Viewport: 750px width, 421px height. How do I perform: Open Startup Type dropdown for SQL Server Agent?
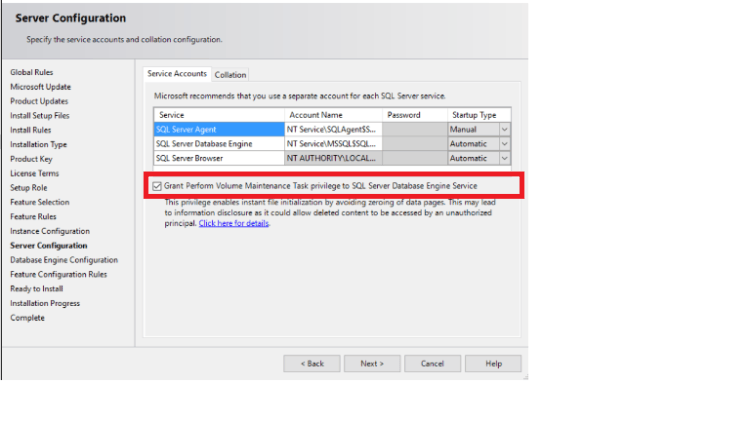pyautogui.click(x=505, y=129)
